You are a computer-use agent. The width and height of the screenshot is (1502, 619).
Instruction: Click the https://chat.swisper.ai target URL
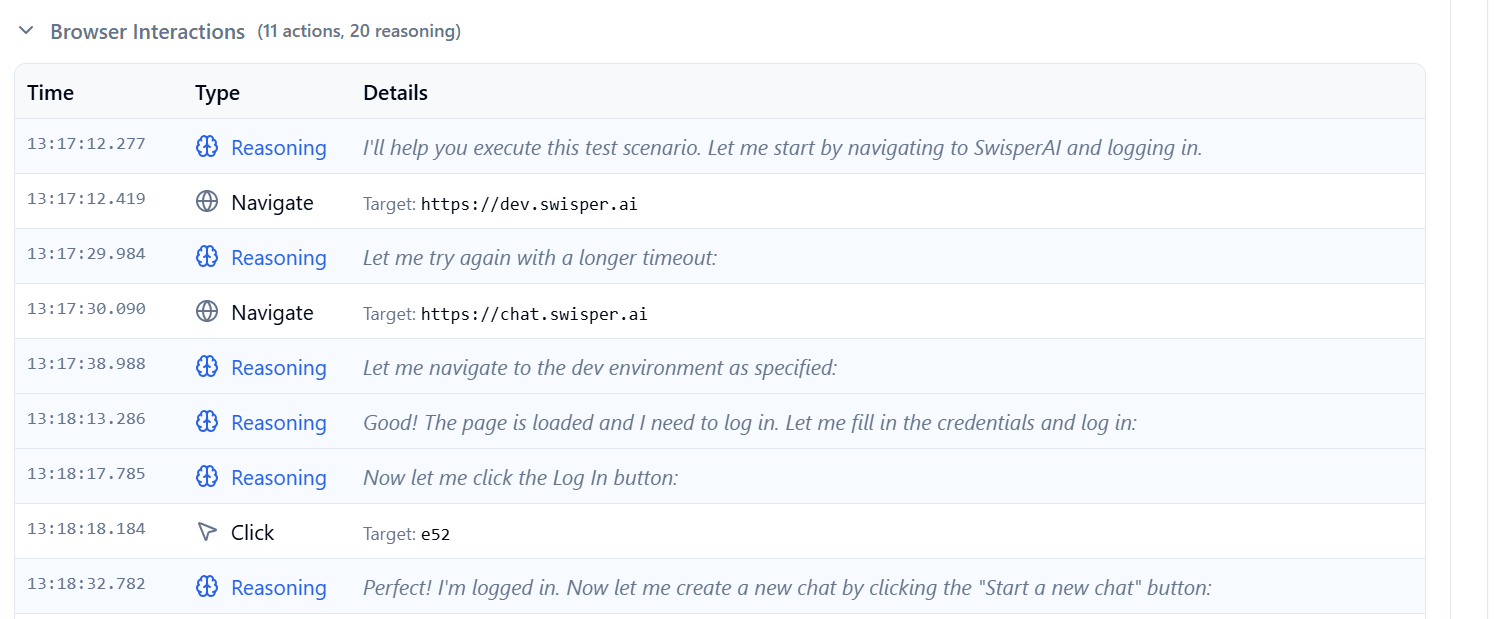[x=534, y=314]
